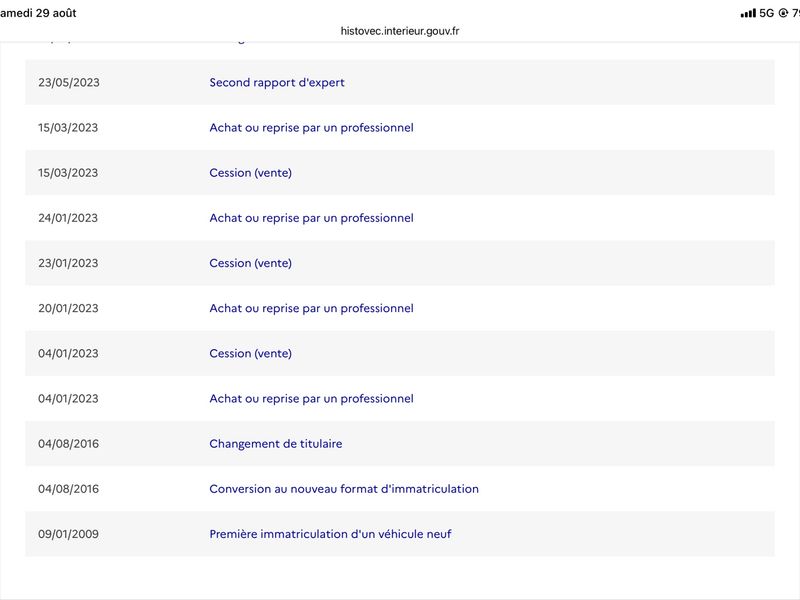
Task: Tap the cellular signal bars icon
Action: tap(748, 13)
